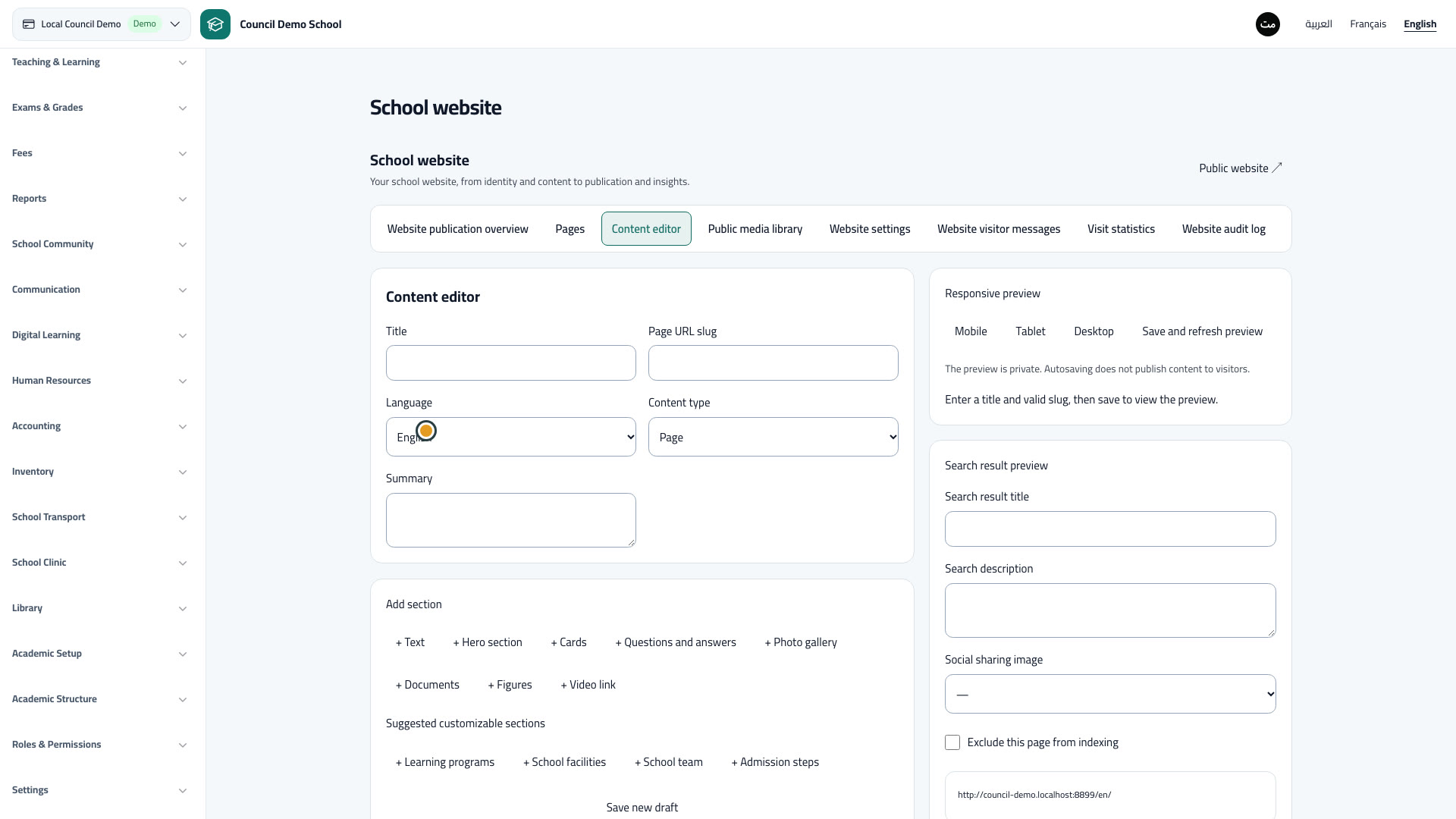Expand the Local Council Demo selector chevron
Screen dimensions: 1456x819
(x=175, y=24)
